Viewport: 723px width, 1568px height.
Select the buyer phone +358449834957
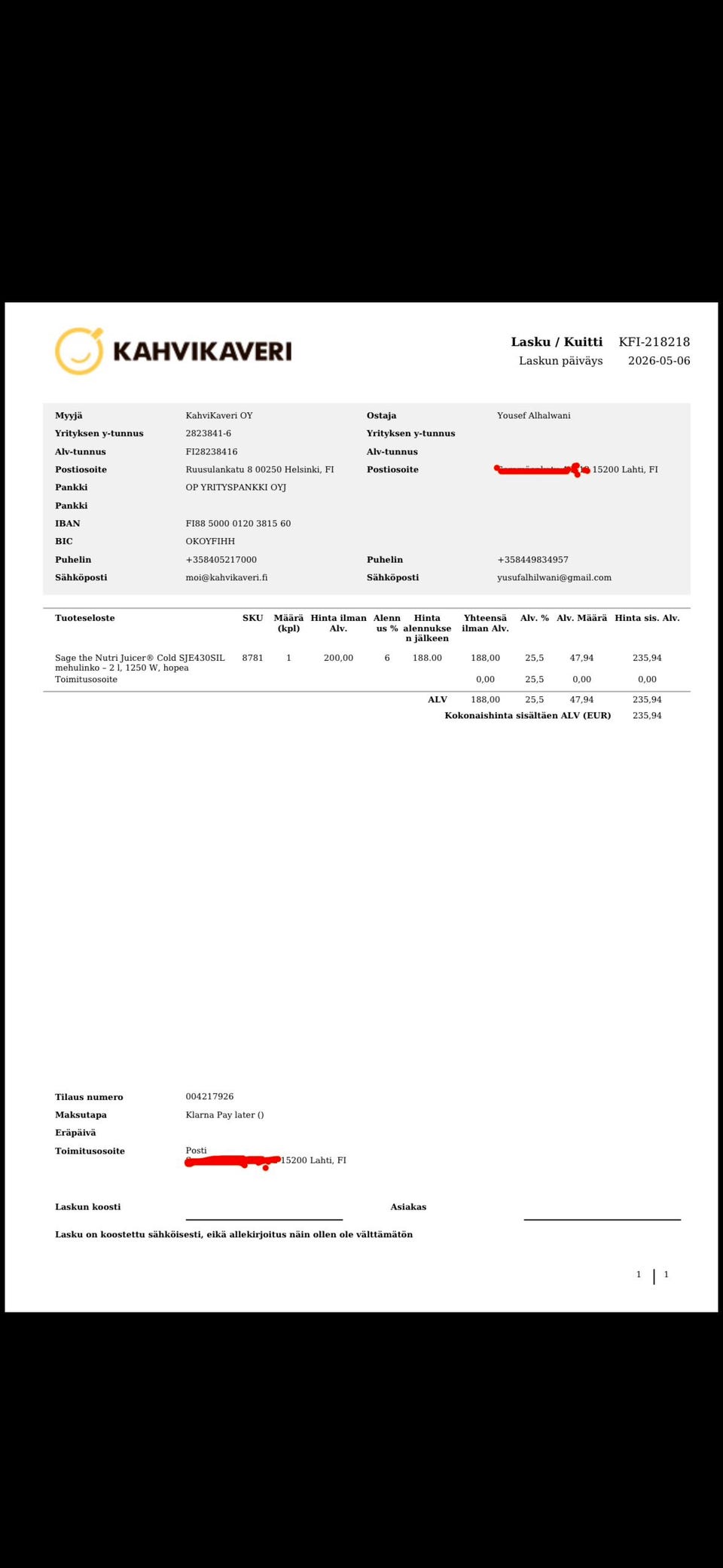[x=533, y=560]
